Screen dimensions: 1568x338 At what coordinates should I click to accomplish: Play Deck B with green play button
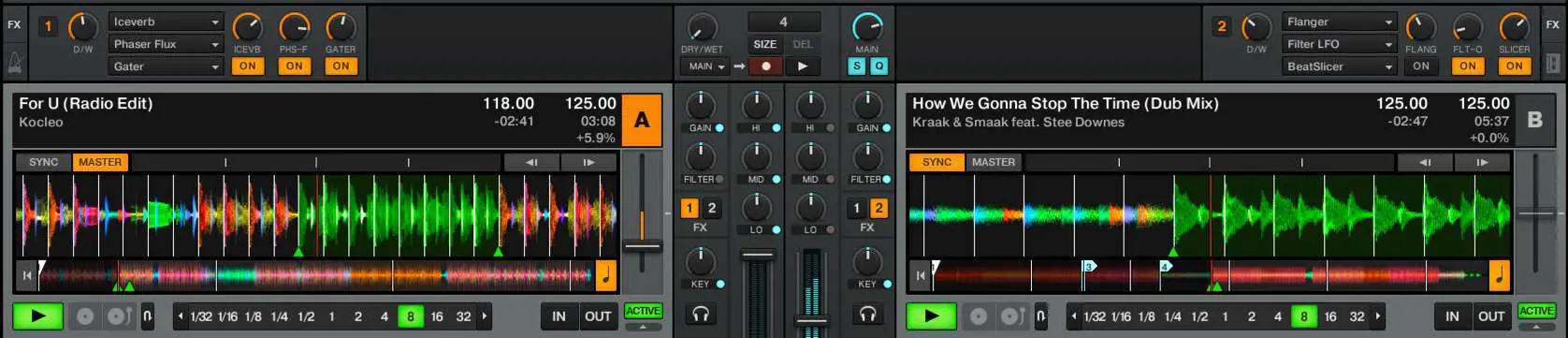tap(931, 316)
